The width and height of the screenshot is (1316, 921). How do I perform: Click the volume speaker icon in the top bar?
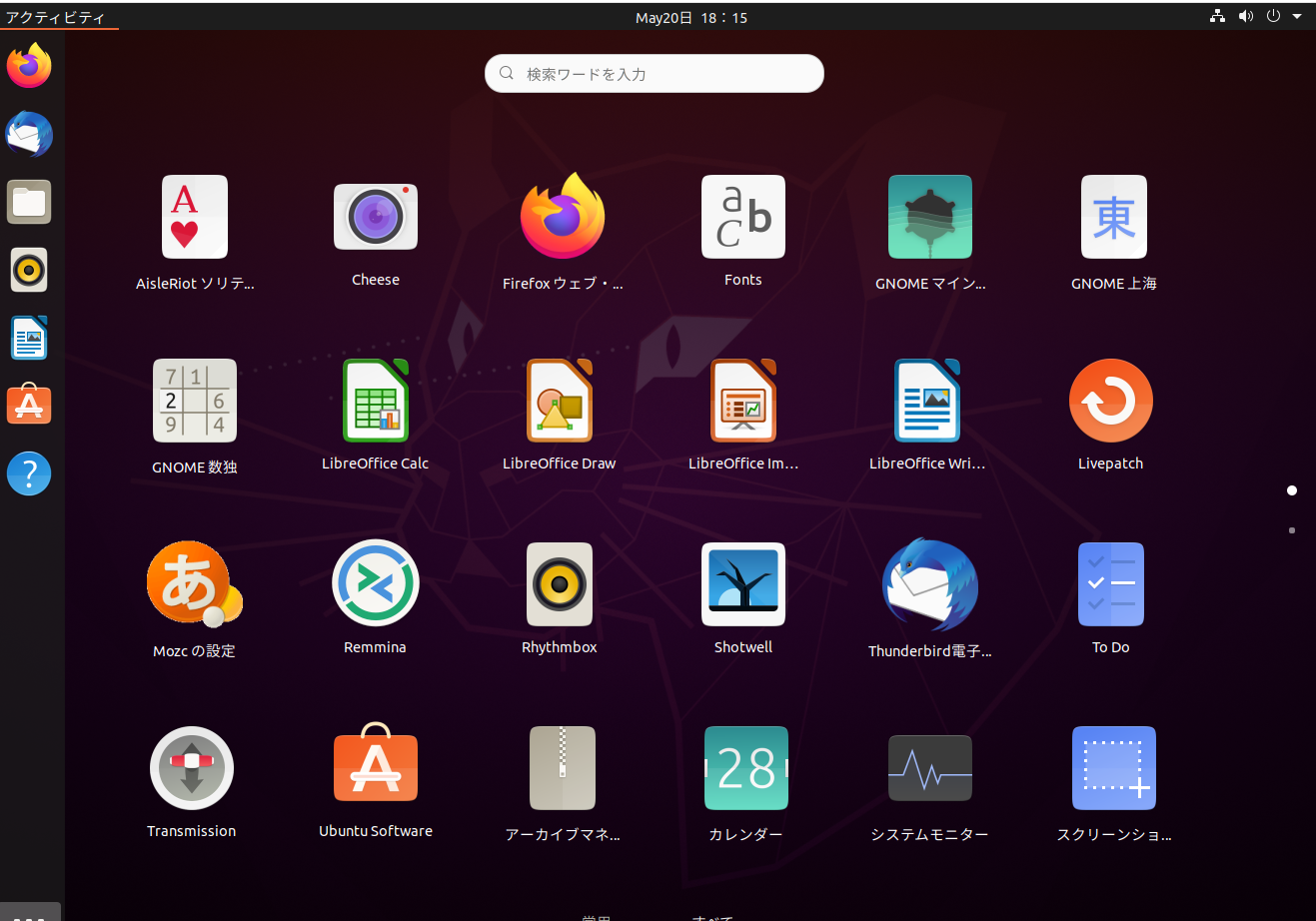[x=1245, y=16]
